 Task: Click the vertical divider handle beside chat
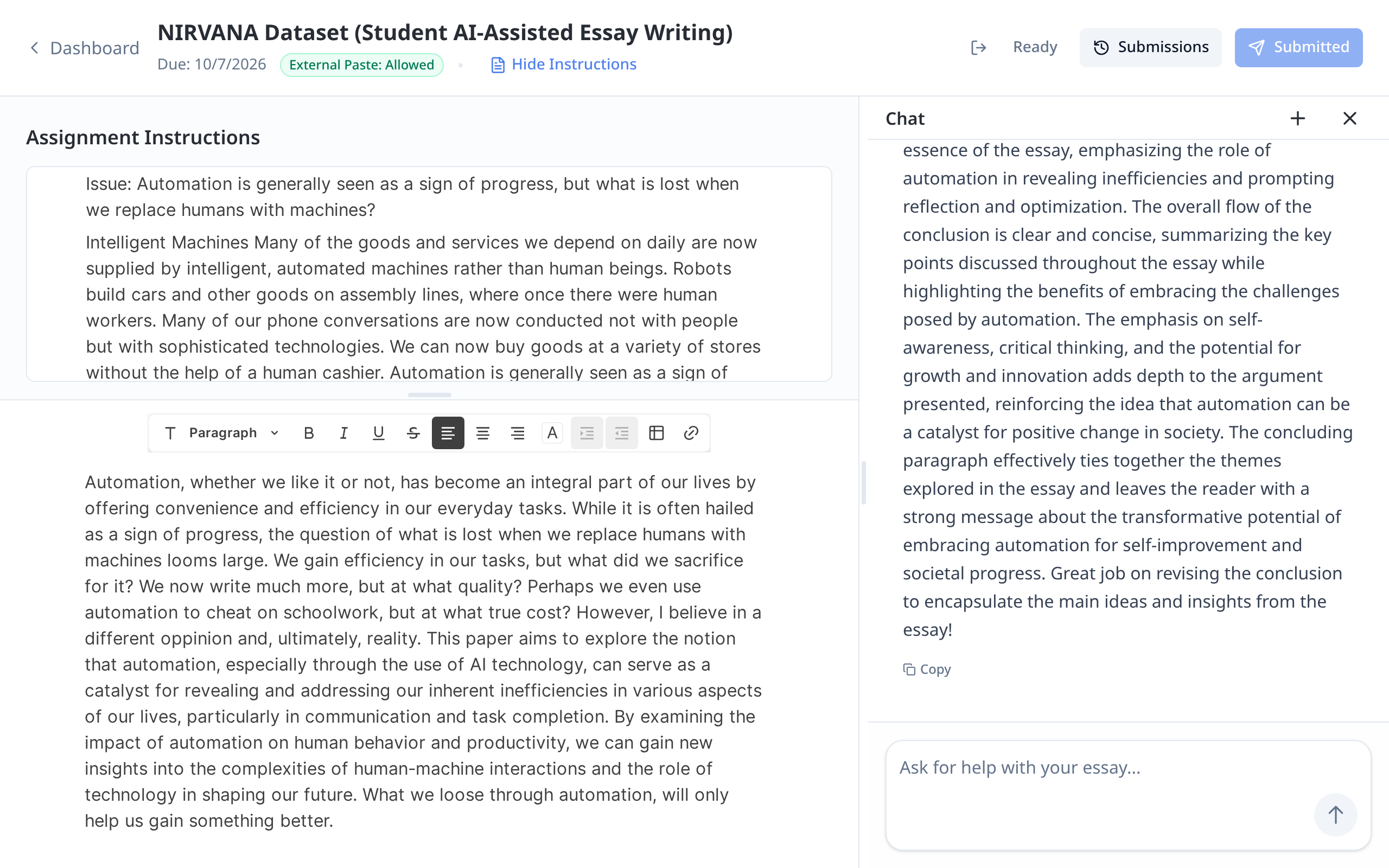tap(864, 482)
